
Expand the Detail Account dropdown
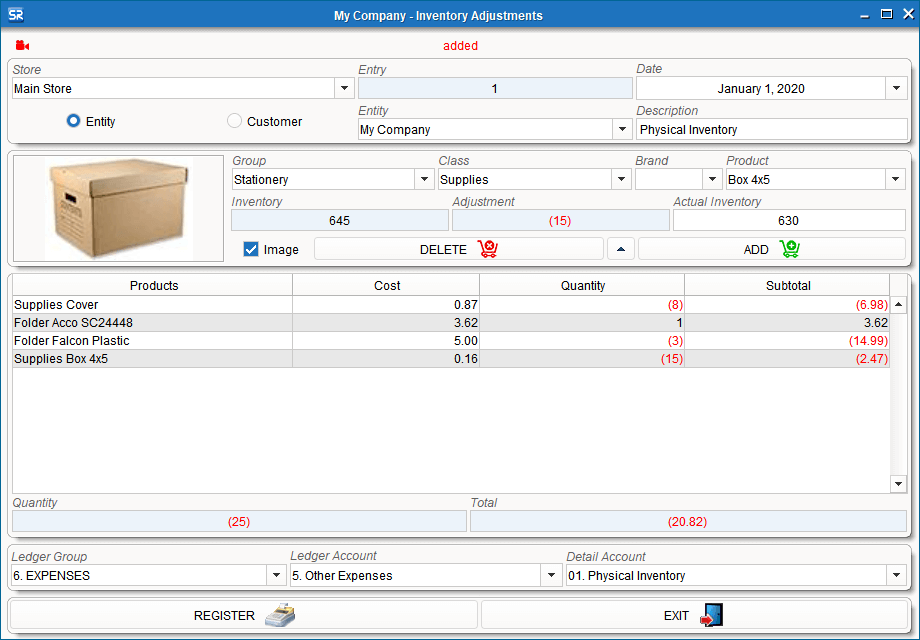tap(896, 575)
